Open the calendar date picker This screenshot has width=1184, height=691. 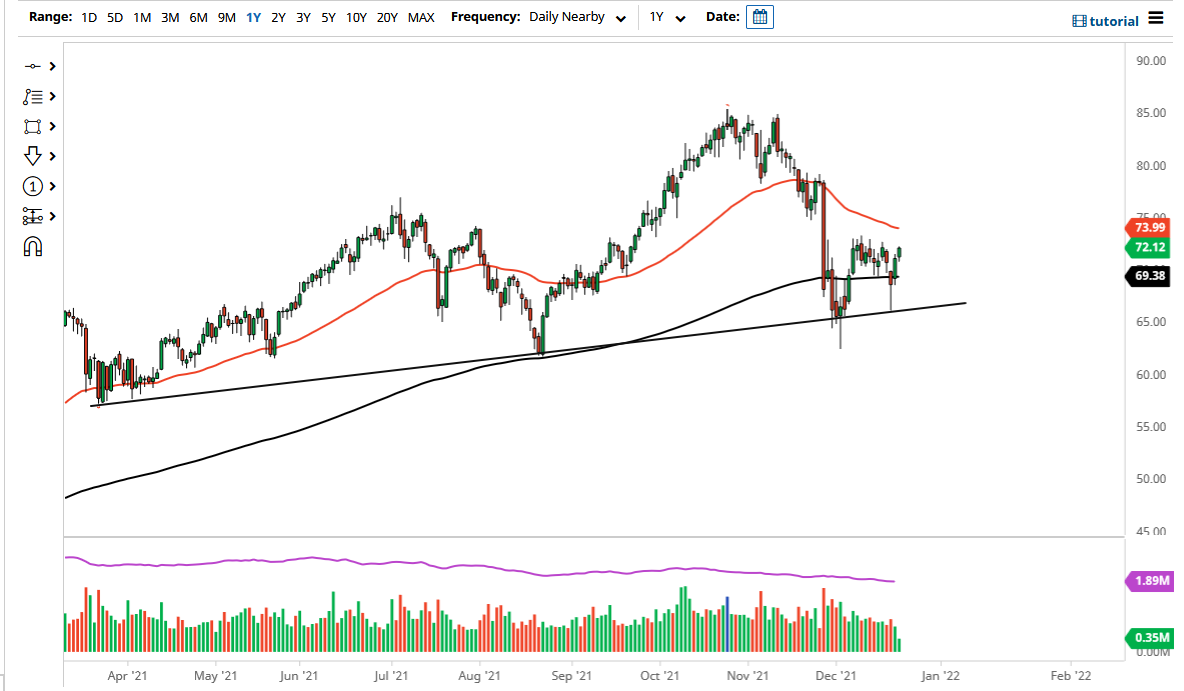click(x=759, y=16)
